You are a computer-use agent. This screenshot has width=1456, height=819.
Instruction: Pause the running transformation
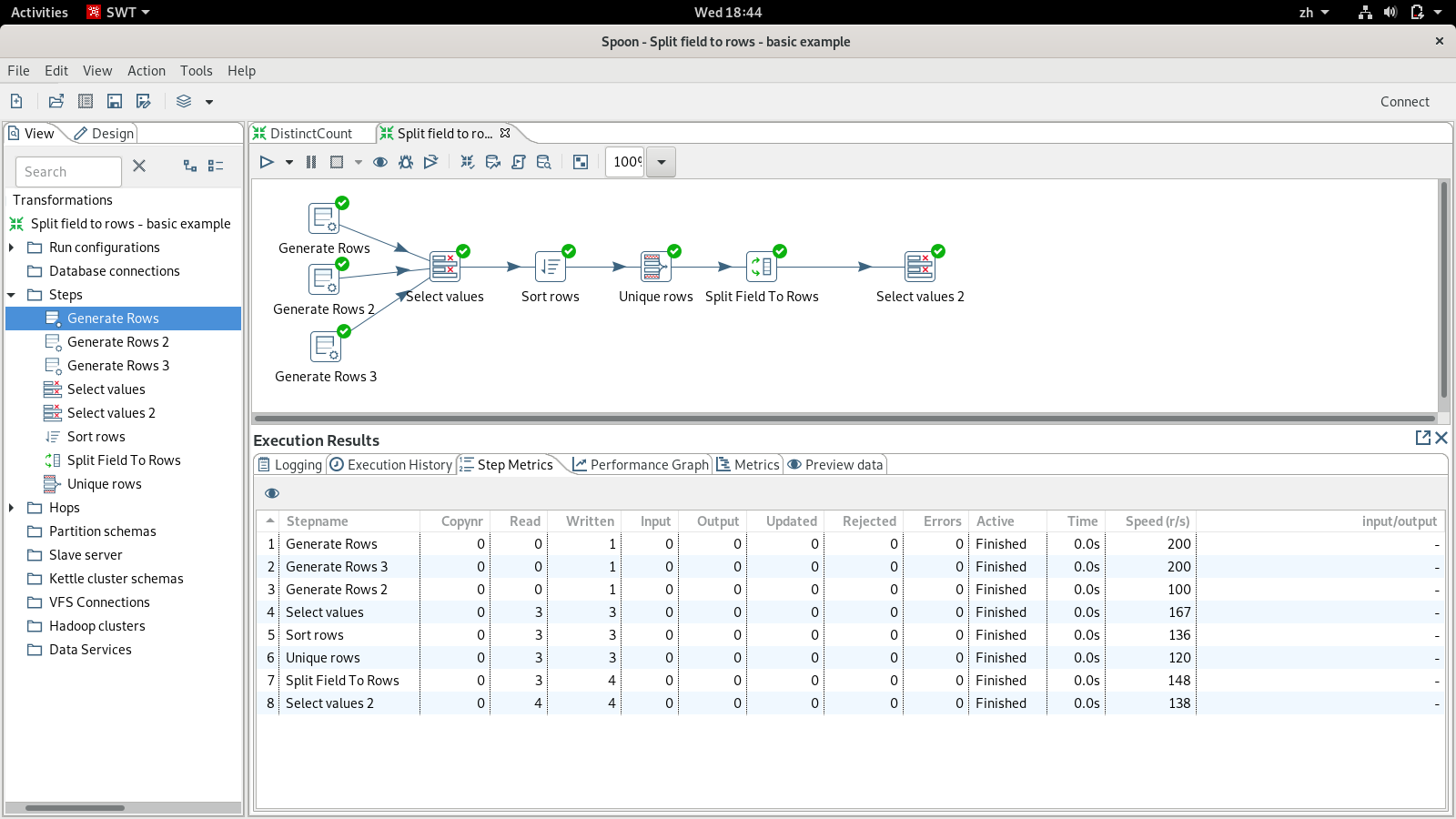point(311,162)
